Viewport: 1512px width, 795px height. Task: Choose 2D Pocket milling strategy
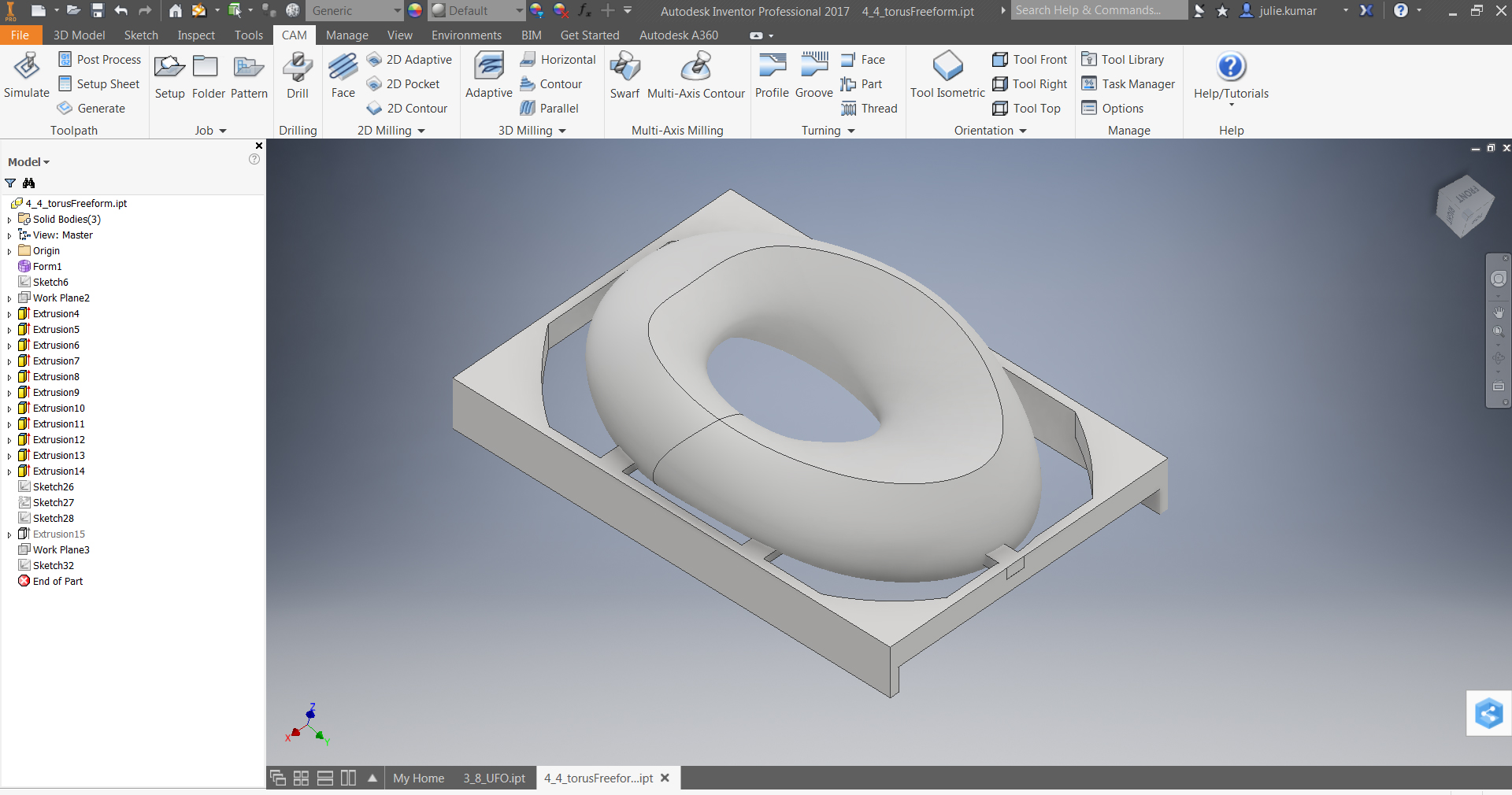pyautogui.click(x=404, y=84)
